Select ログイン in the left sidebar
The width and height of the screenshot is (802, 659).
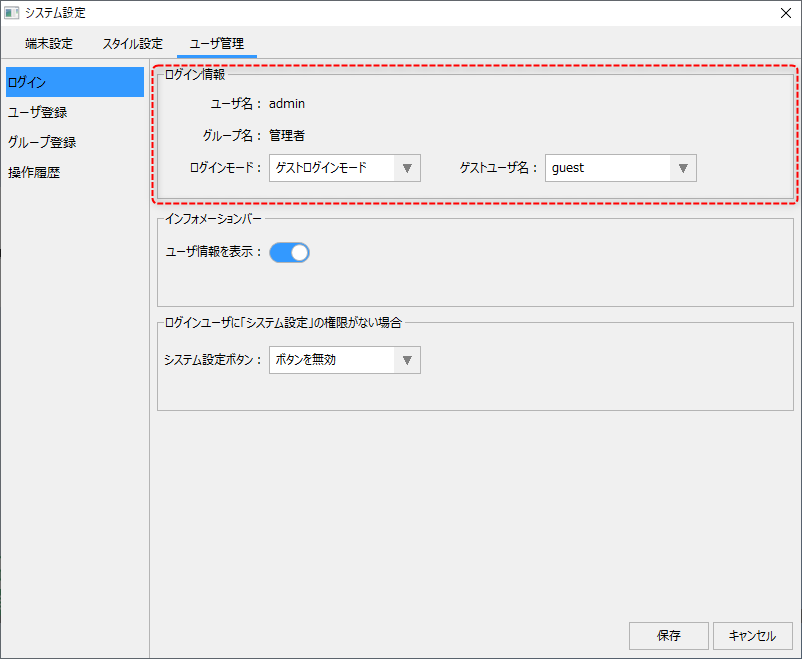click(75, 82)
